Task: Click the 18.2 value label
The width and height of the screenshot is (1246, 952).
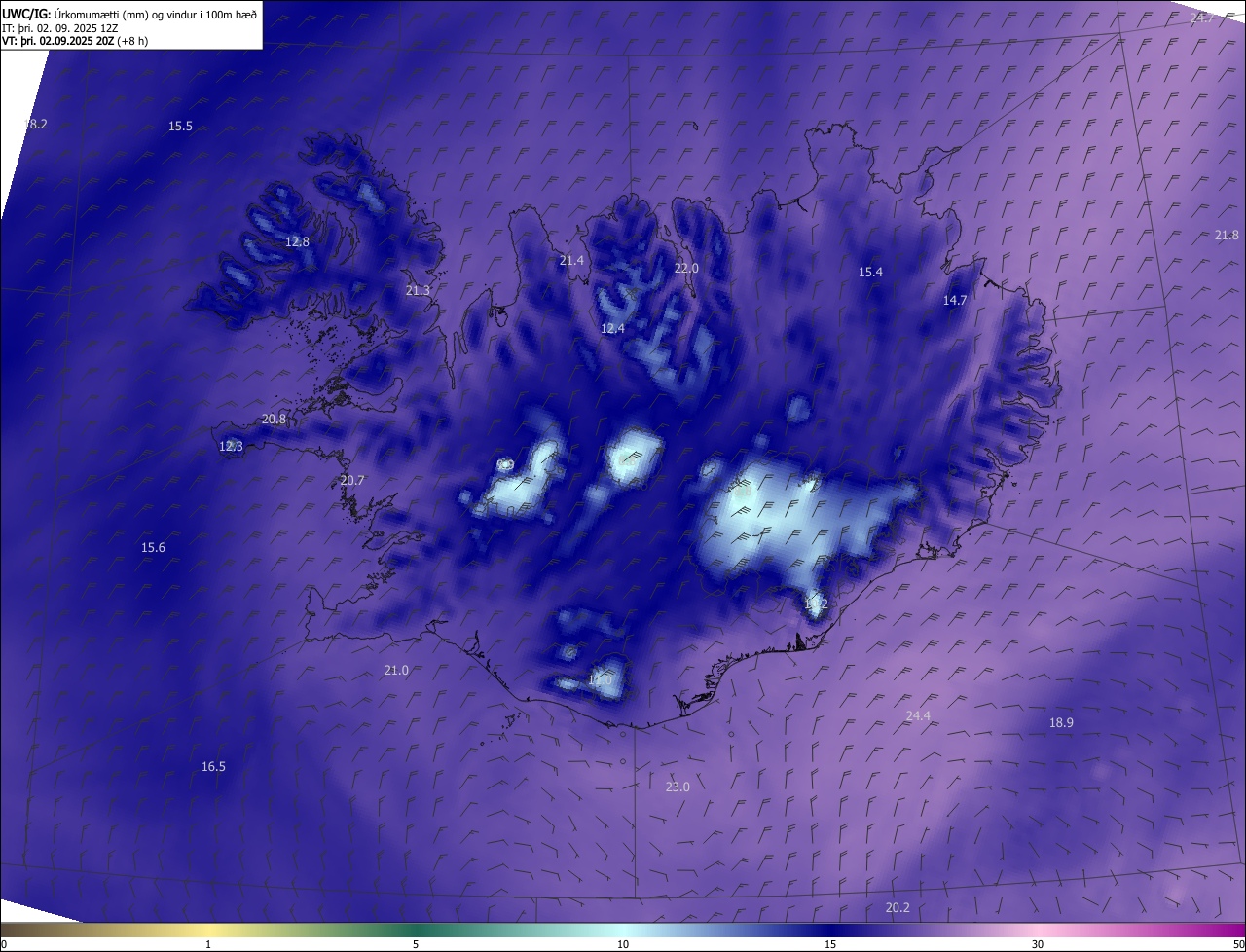Action: pos(36,125)
